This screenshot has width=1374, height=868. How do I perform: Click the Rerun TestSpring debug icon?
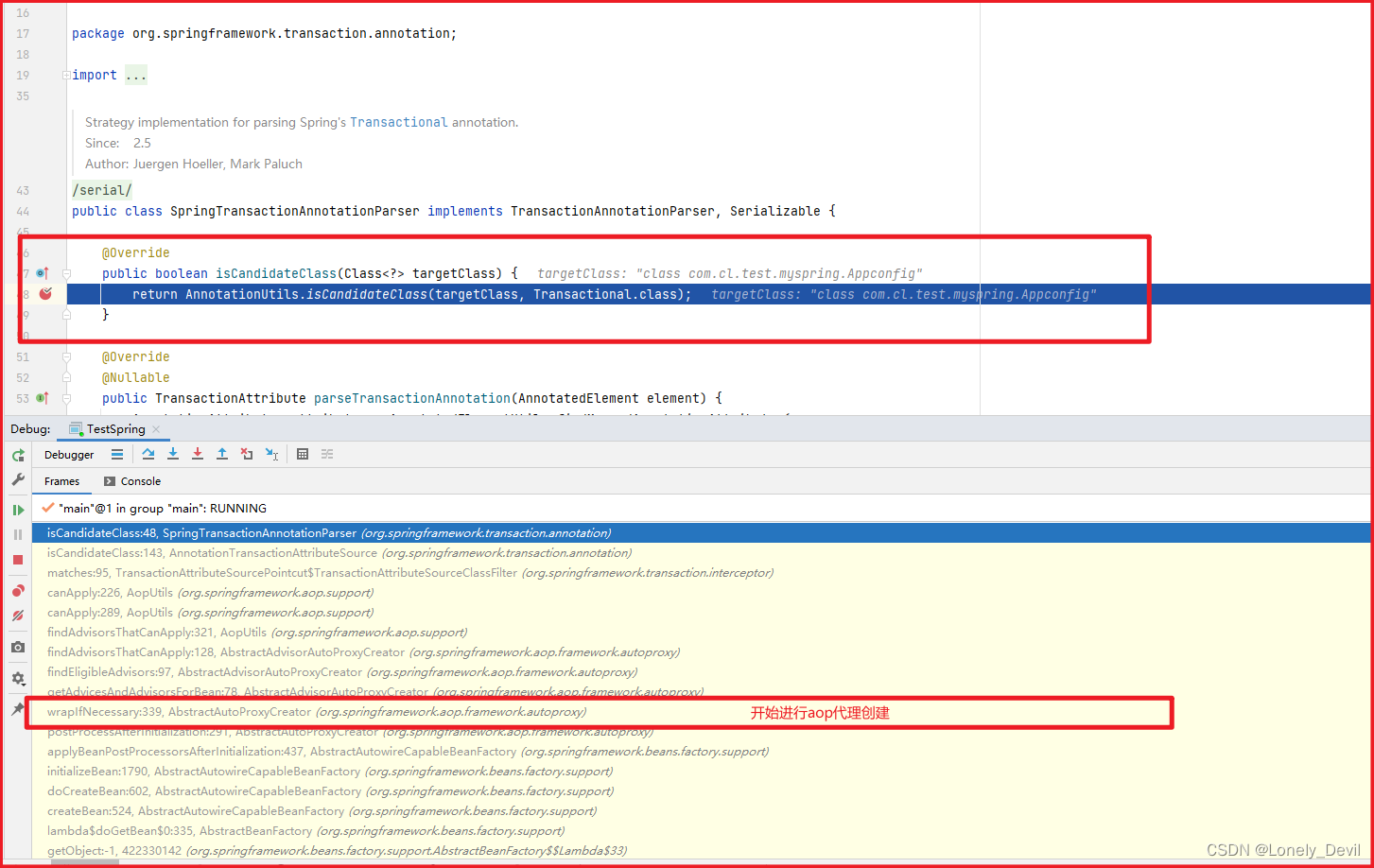click(18, 456)
